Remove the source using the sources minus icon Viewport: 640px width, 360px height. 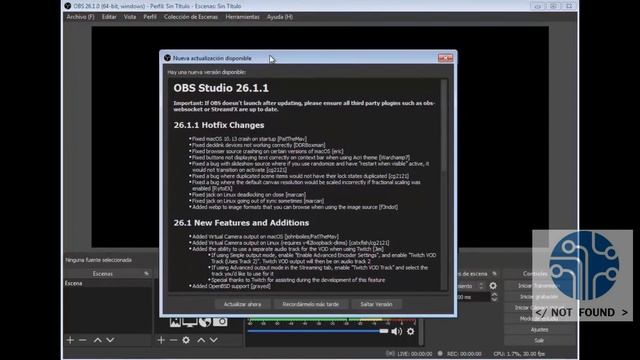click(x=173, y=340)
